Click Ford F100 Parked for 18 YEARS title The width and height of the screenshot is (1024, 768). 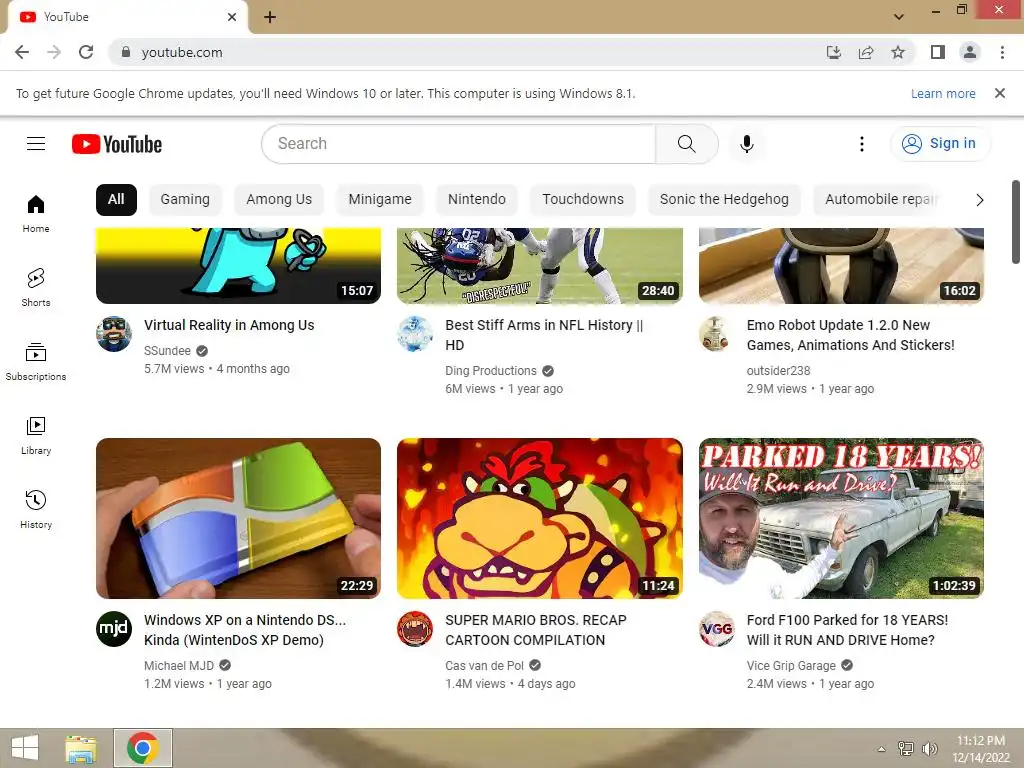[847, 630]
